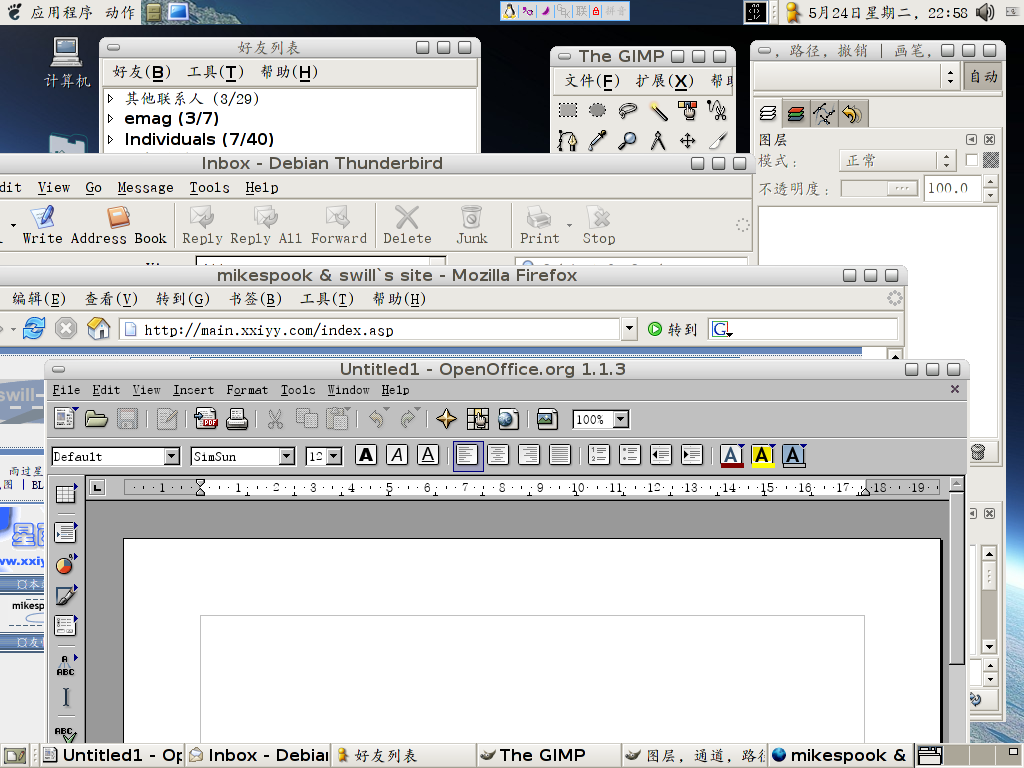
Task: Set paragraph centered alignment
Action: coord(498,455)
